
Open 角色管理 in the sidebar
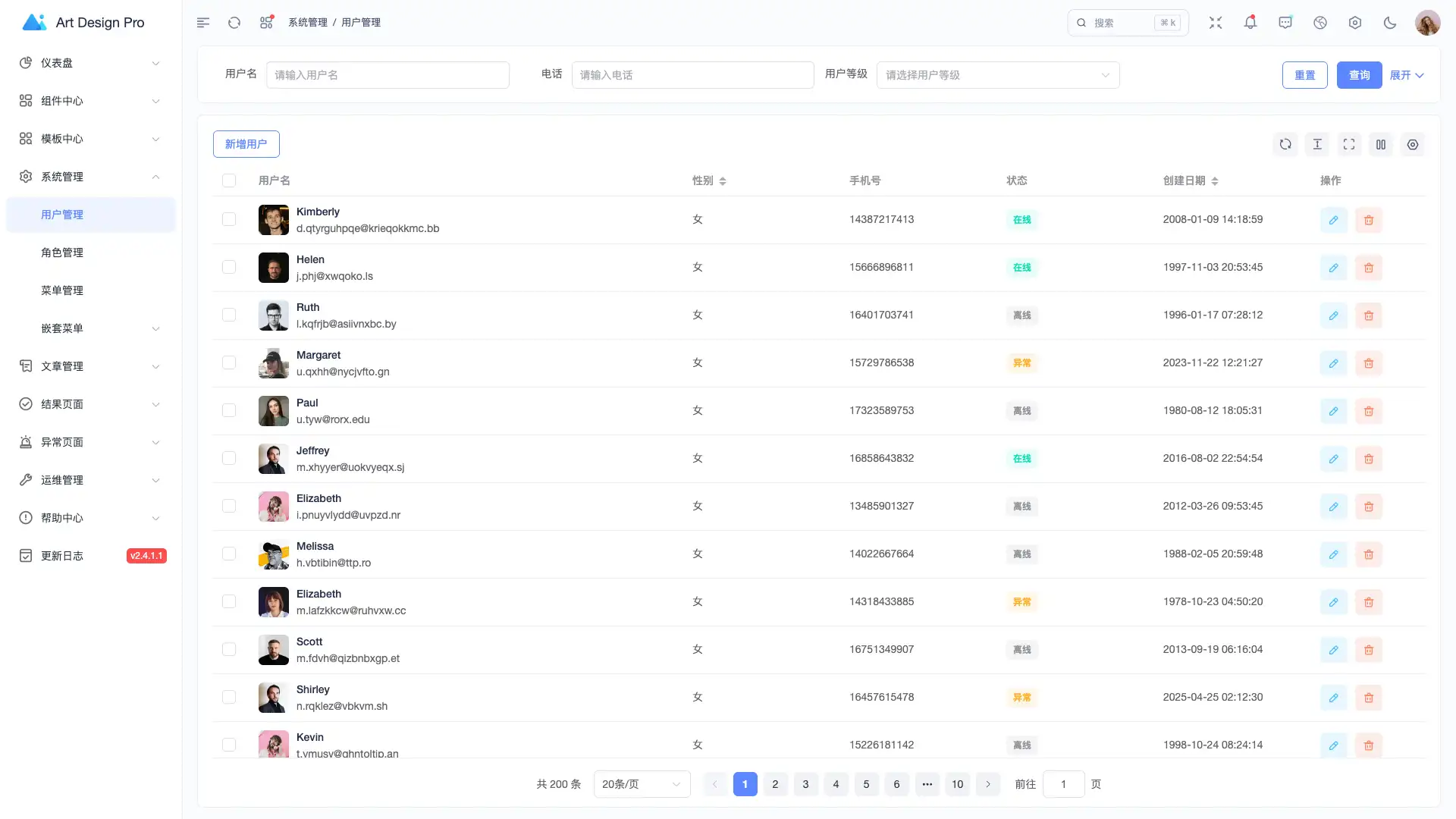62,253
